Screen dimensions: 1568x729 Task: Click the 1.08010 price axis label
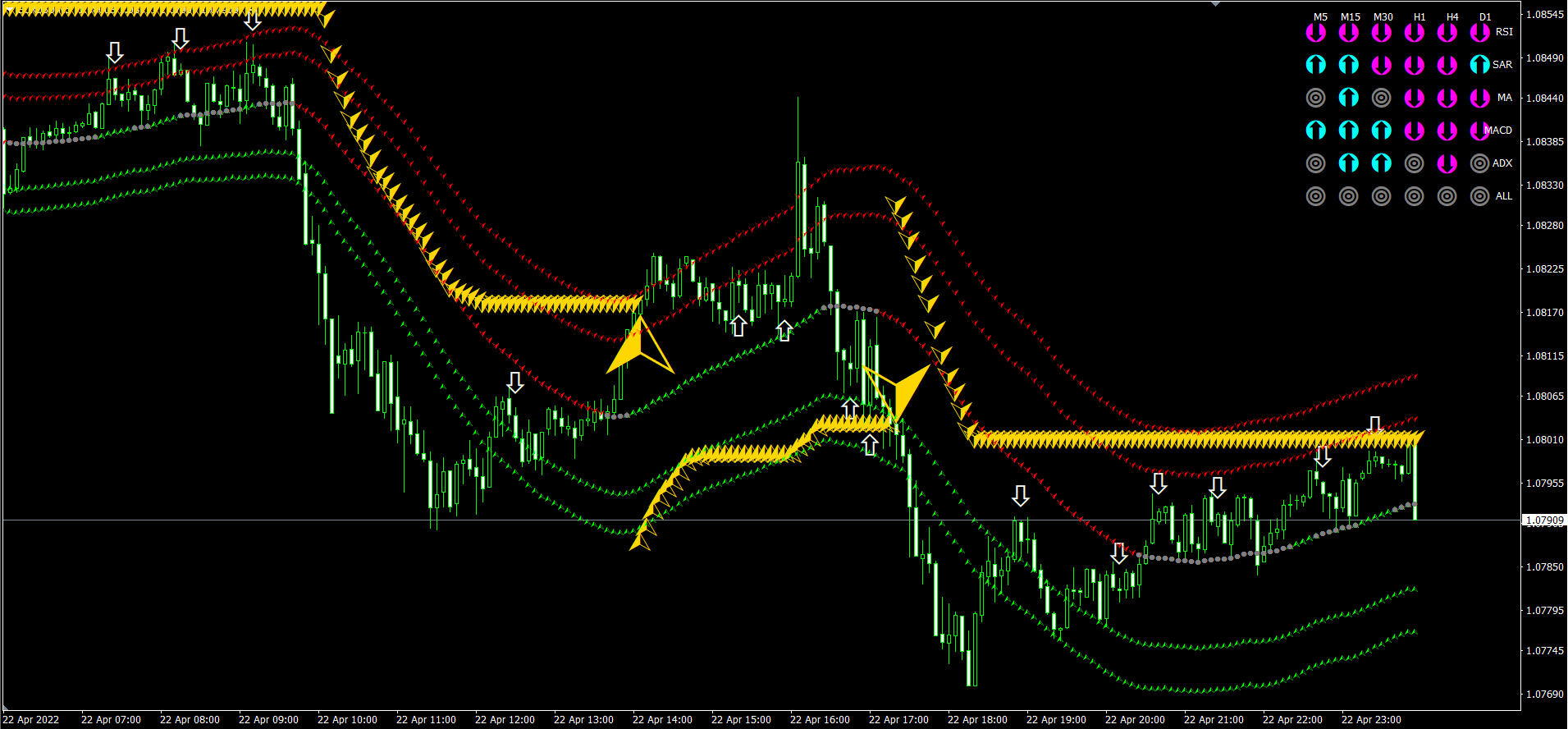click(1544, 440)
